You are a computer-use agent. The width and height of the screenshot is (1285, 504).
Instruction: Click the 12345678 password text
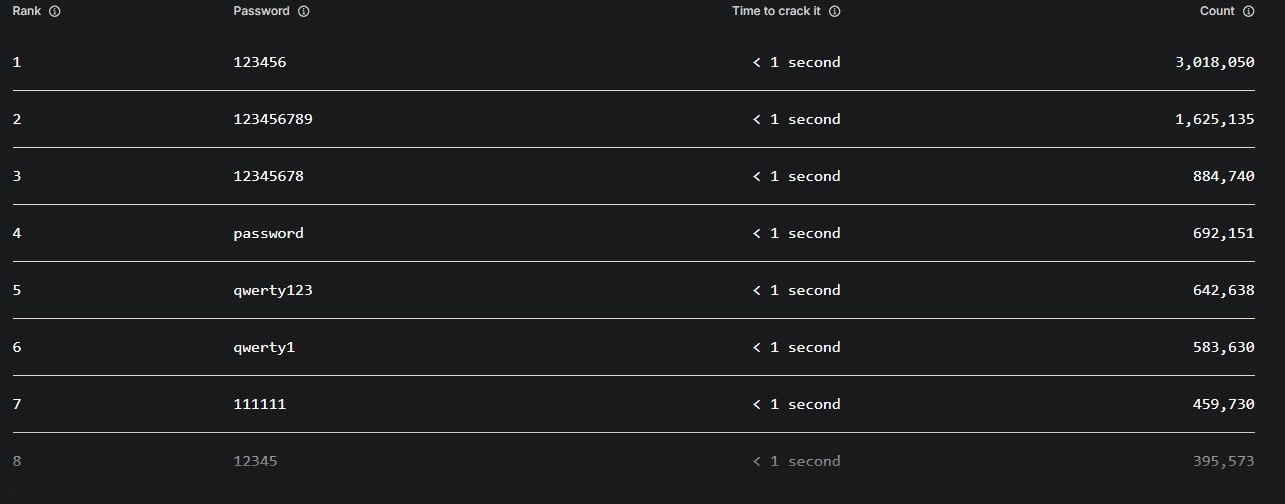pos(268,176)
